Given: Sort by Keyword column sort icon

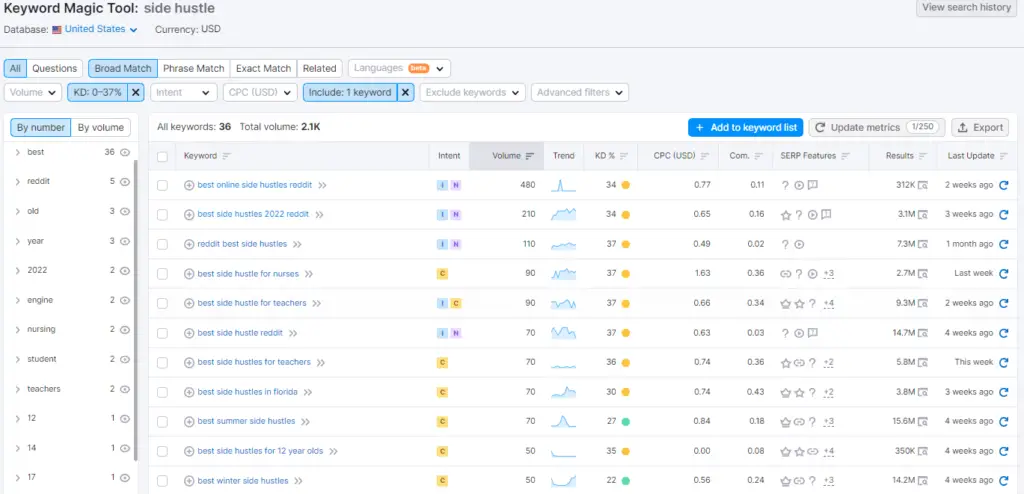Looking at the screenshot, I should coord(227,156).
